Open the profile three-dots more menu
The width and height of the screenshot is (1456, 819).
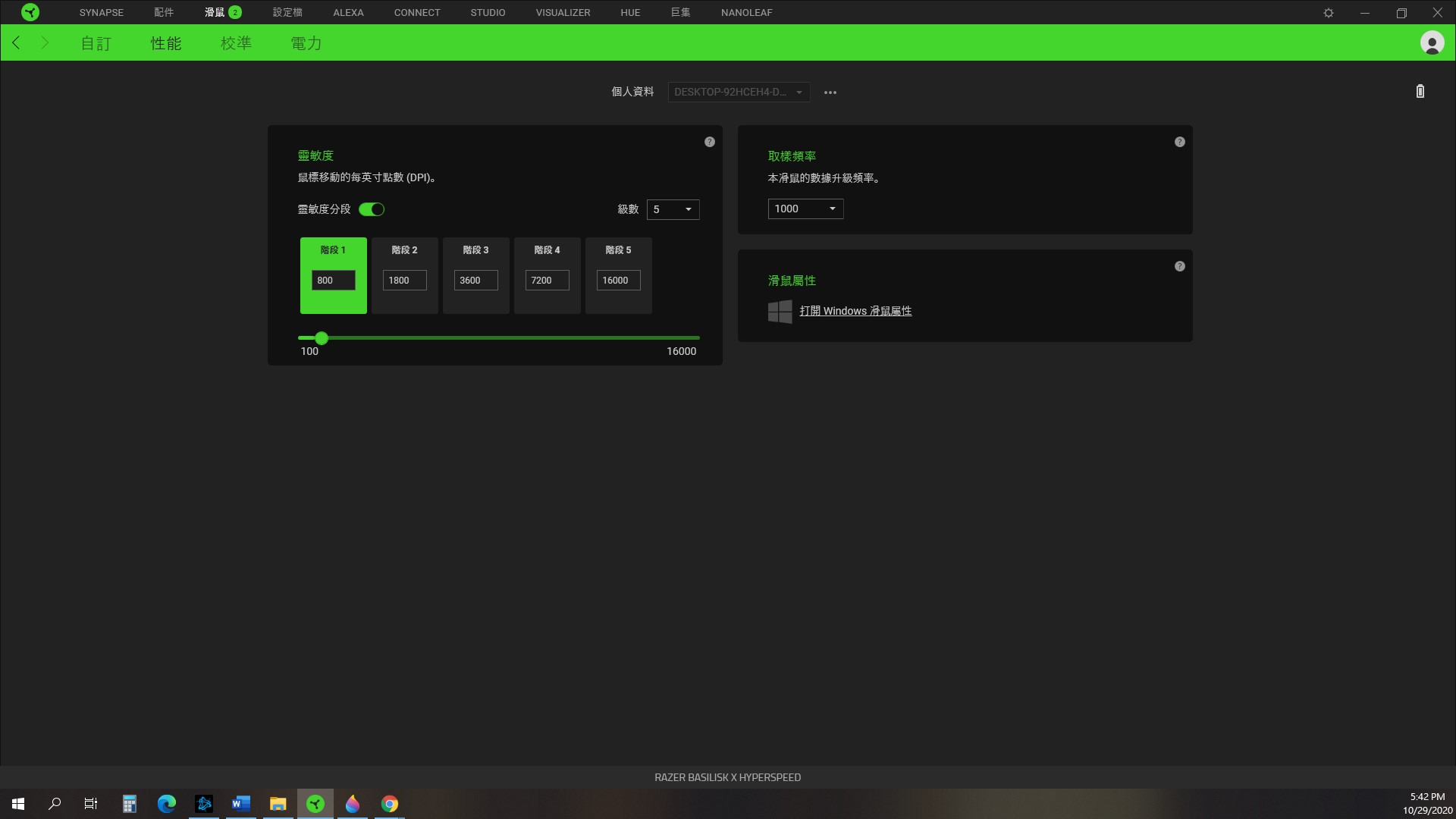830,93
